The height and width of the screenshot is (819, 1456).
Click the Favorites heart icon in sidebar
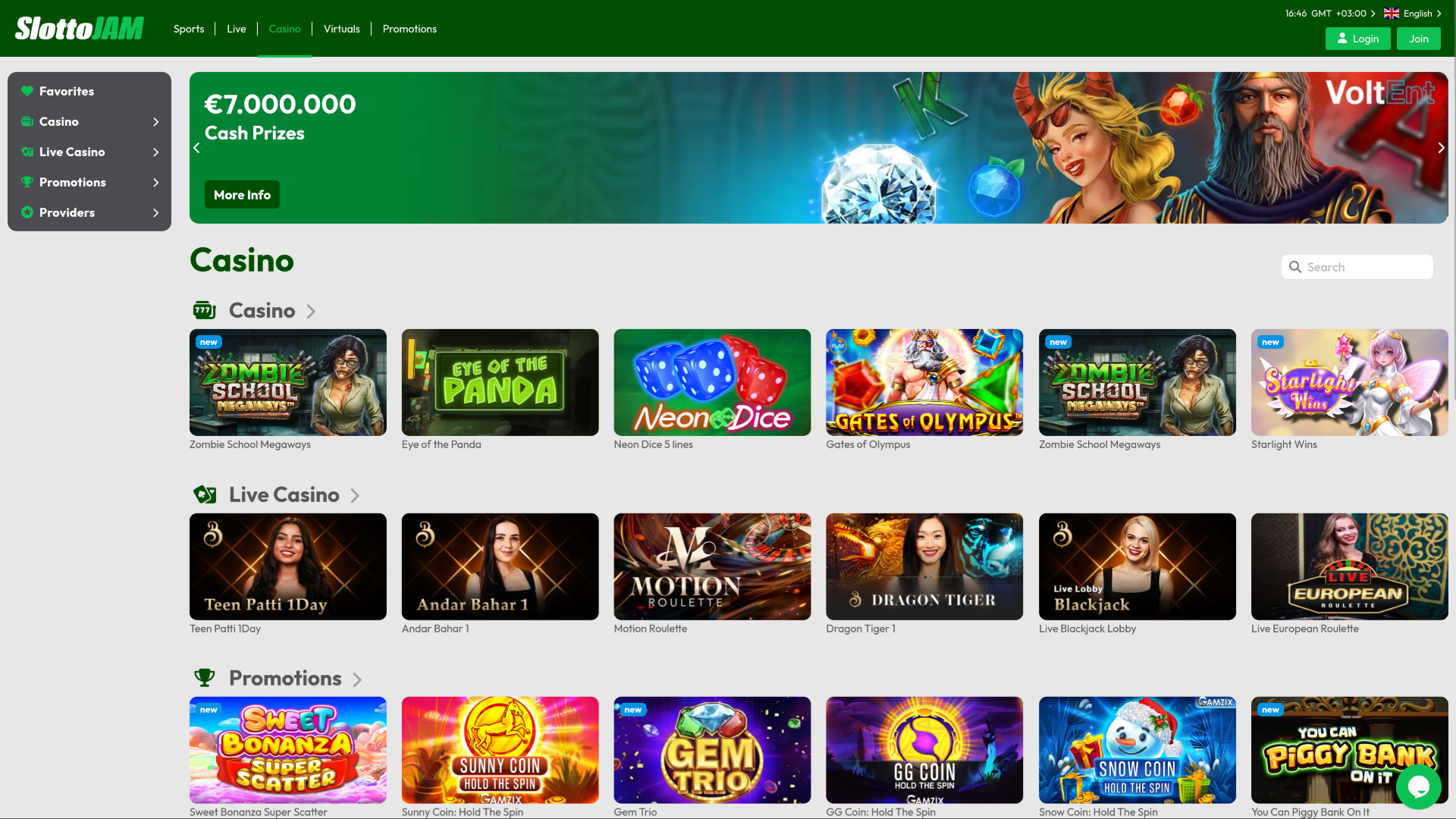pyautogui.click(x=27, y=91)
